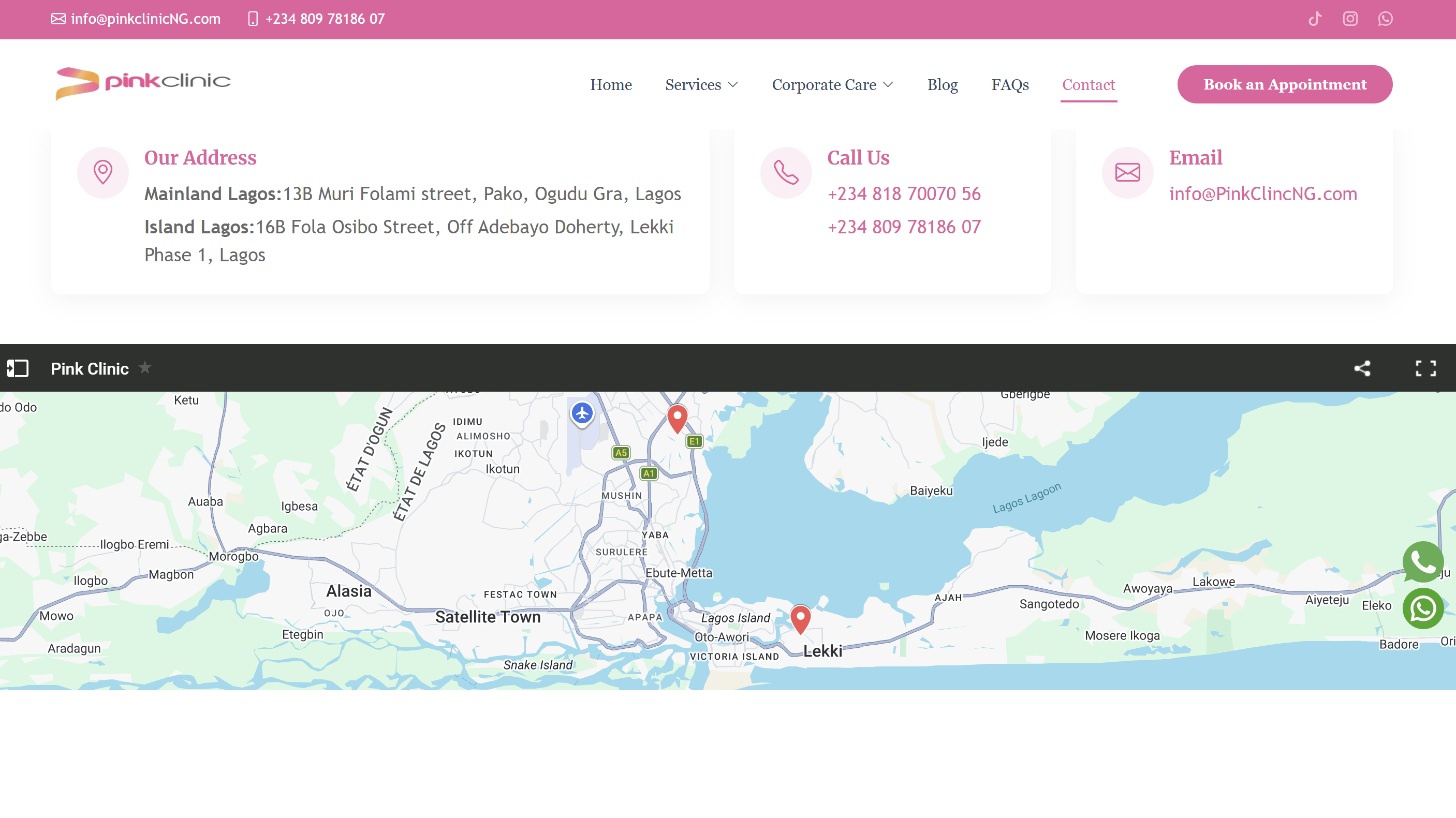Click the floating WhatsApp chat button
This screenshot has height=818, width=1456.
click(1423, 608)
